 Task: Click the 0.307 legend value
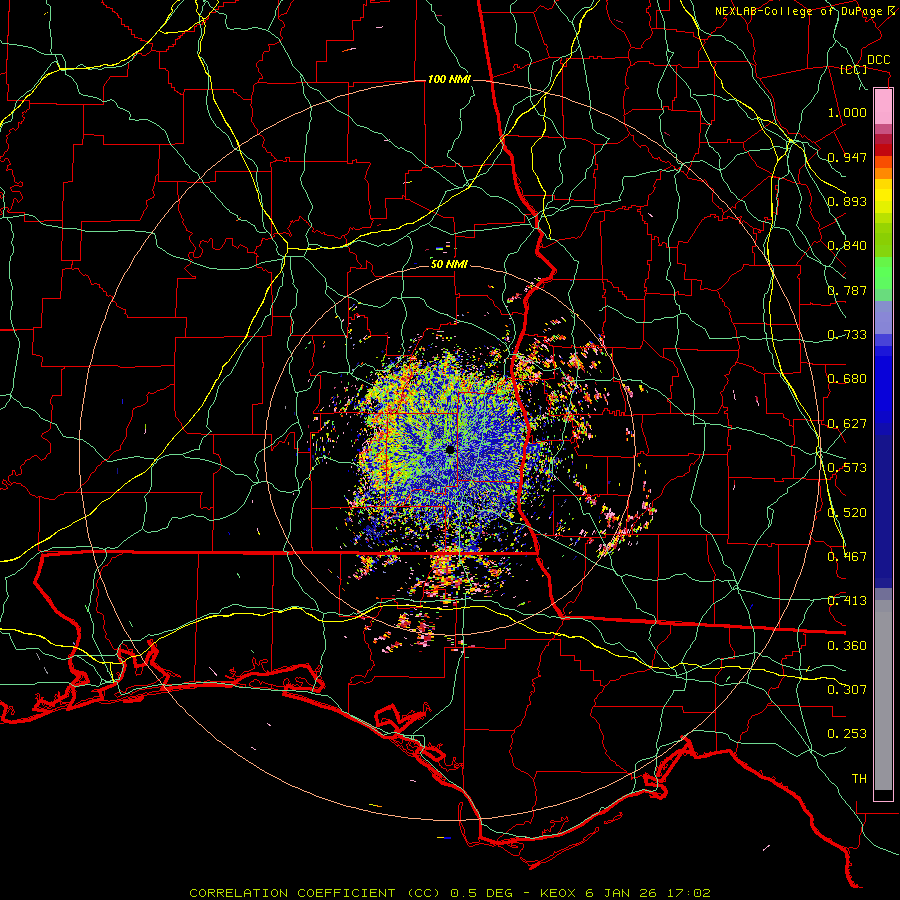847,690
